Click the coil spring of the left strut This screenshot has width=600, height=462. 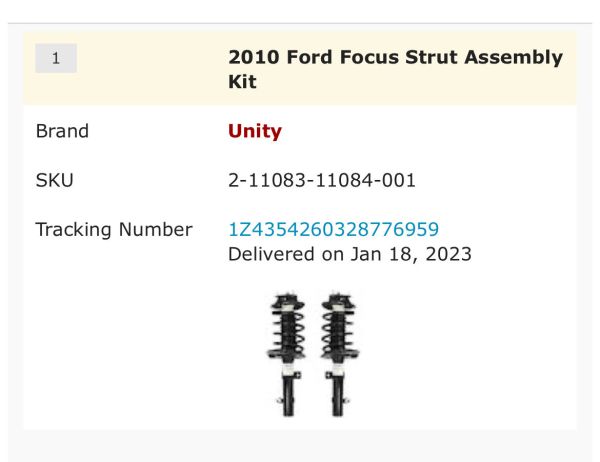point(287,335)
